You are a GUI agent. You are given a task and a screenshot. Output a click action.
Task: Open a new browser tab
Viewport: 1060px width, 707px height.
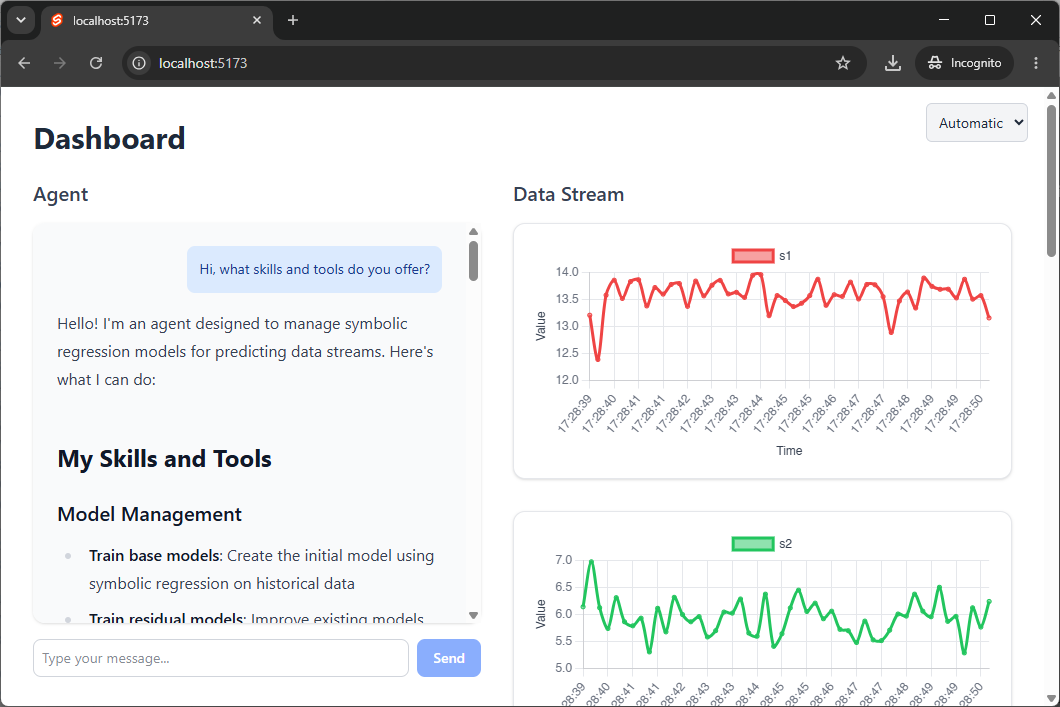click(x=293, y=20)
